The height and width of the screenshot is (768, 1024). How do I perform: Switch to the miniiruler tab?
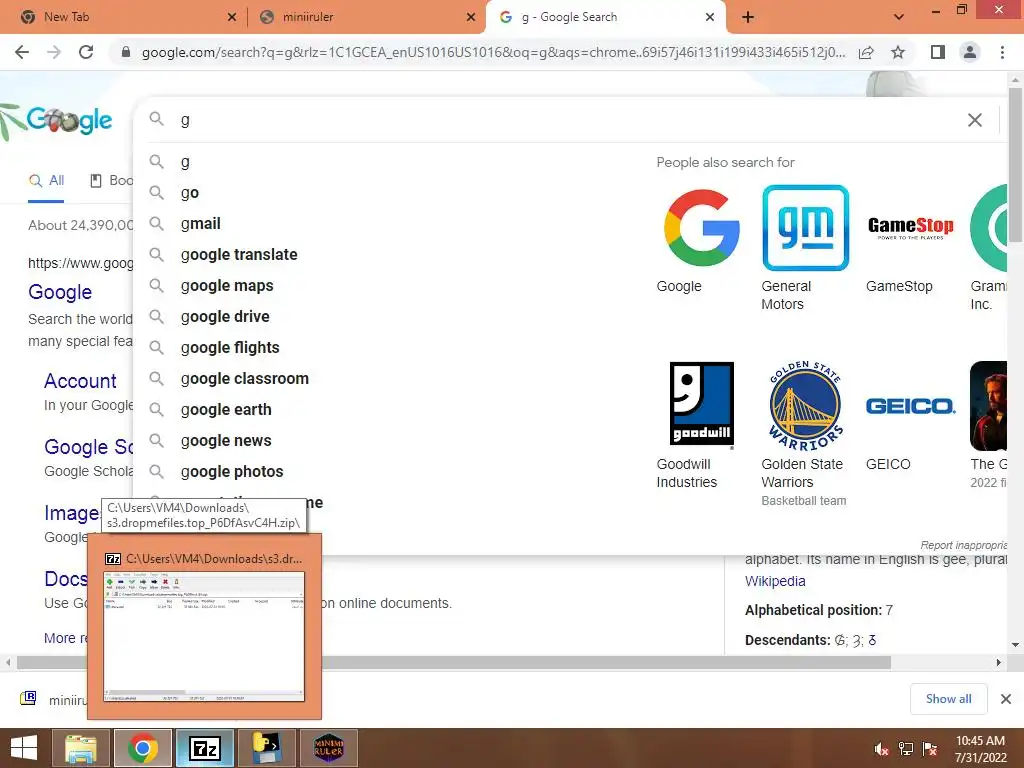(x=366, y=17)
